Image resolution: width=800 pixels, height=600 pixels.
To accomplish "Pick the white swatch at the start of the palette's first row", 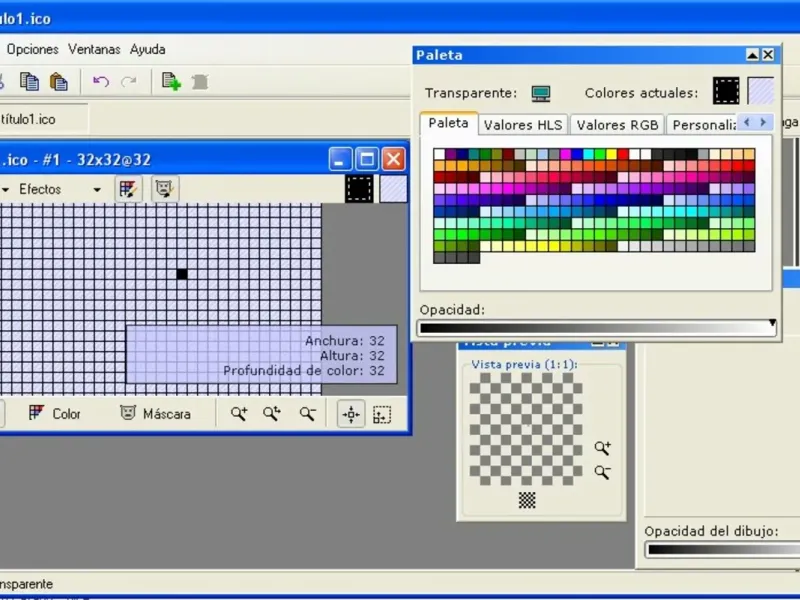I will tap(439, 154).
